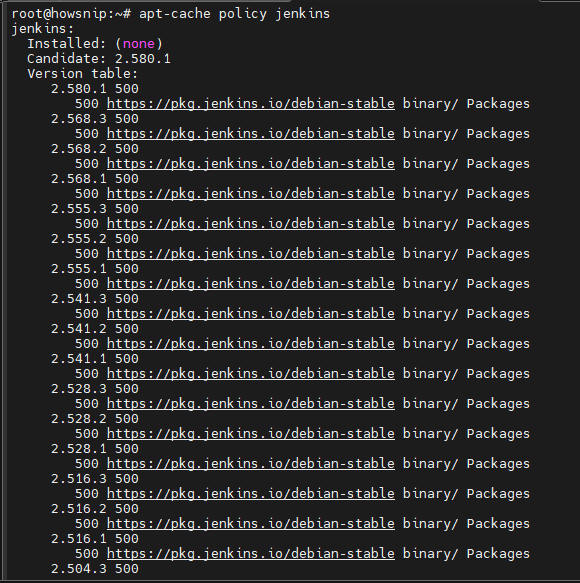Open the repository link under version 2.568.3

pyautogui.click(x=251, y=134)
